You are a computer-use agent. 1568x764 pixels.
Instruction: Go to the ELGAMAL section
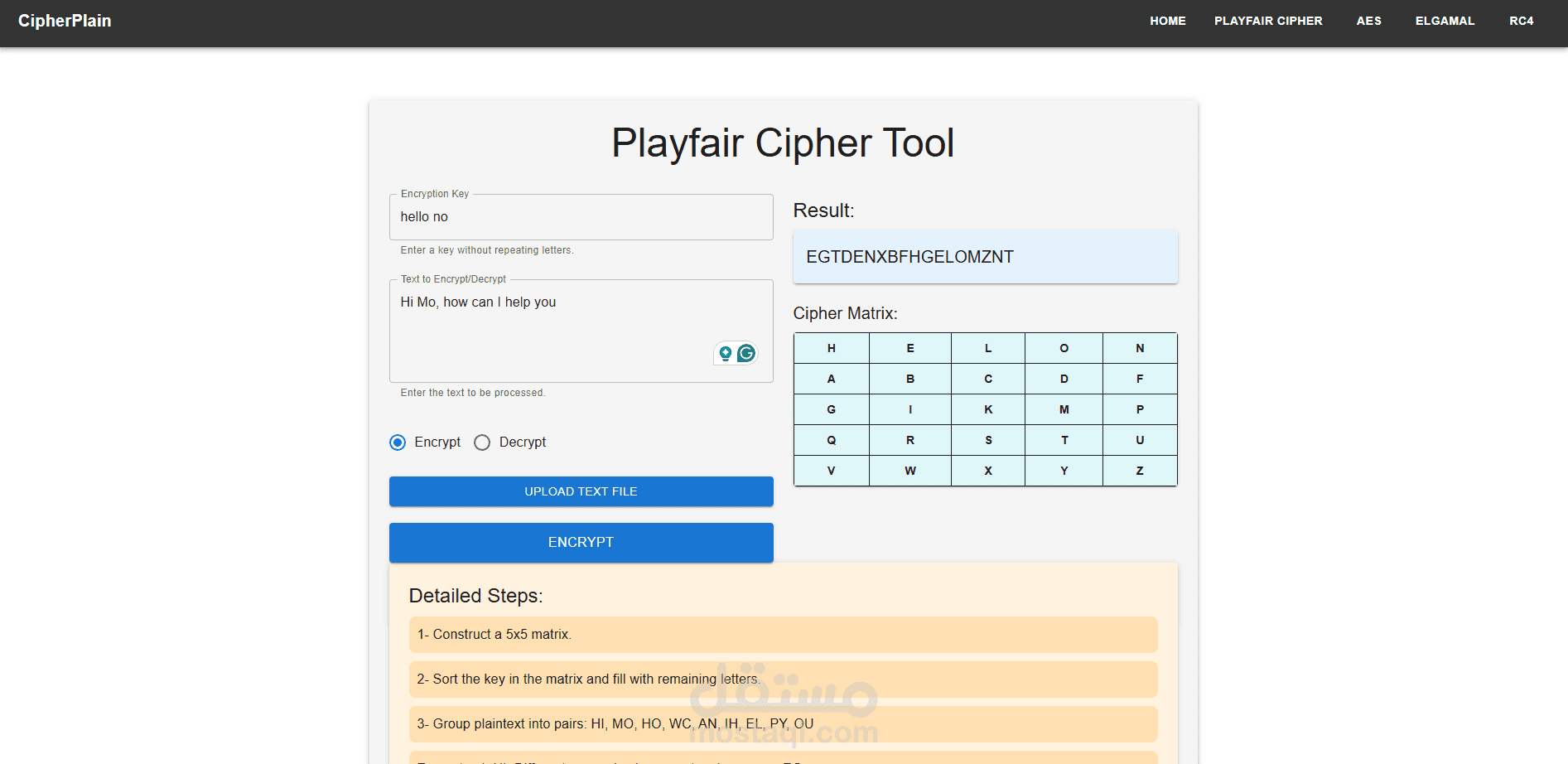(1445, 21)
